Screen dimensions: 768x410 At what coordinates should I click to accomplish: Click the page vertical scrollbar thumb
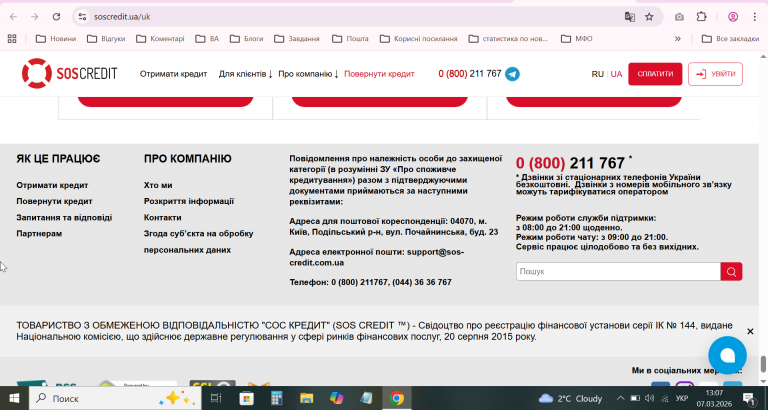[x=763, y=364]
